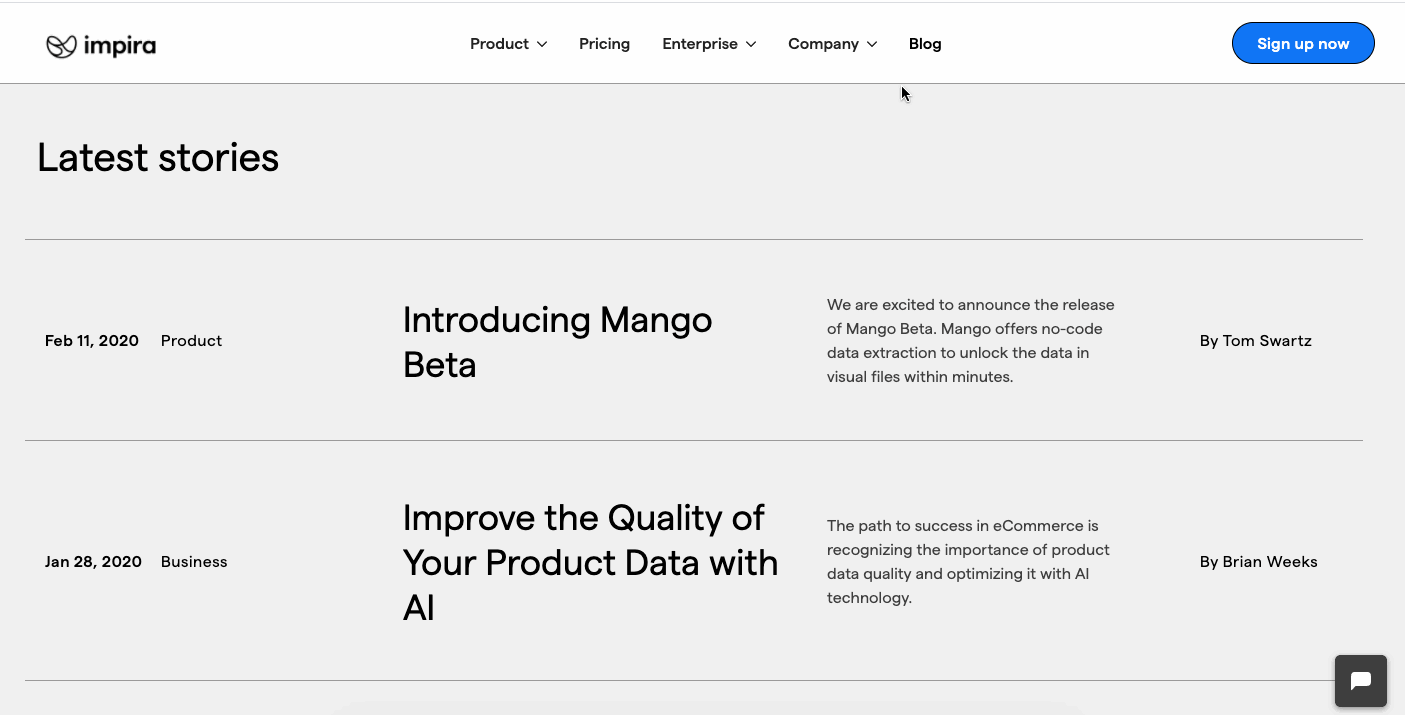The image size is (1405, 715).
Task: Click the eCommerce product data excerpt
Action: pos(968,562)
